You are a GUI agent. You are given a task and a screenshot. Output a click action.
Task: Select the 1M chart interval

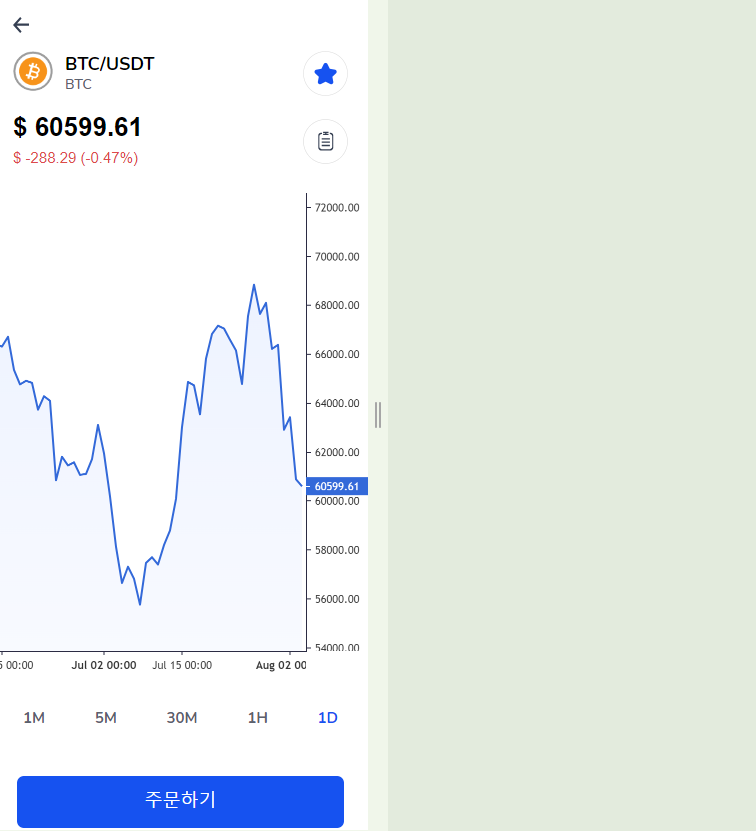[34, 718]
